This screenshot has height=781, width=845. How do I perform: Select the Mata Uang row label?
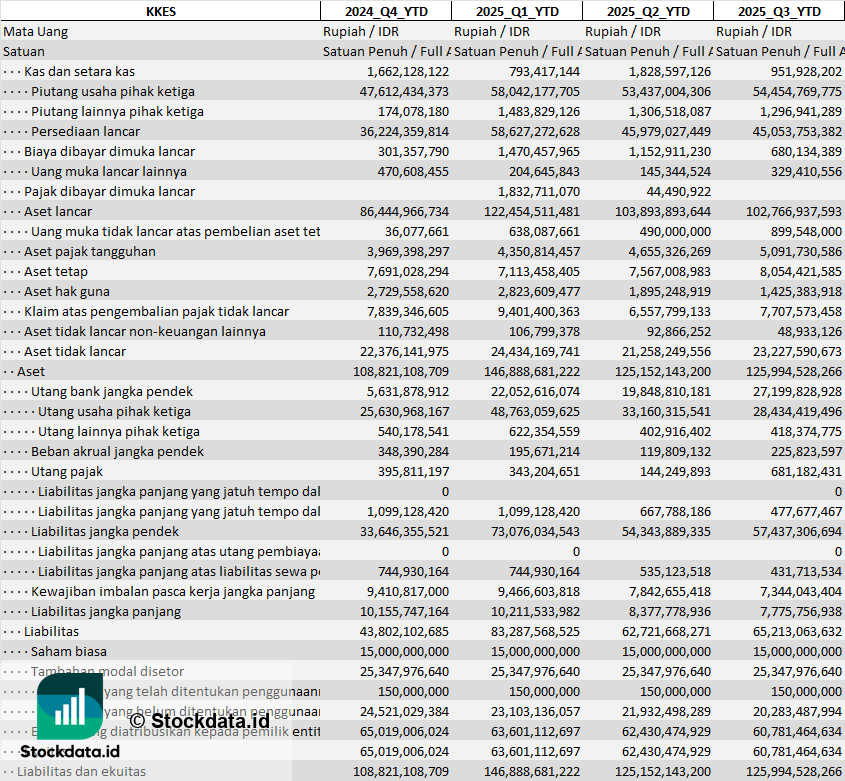pyautogui.click(x=35, y=31)
